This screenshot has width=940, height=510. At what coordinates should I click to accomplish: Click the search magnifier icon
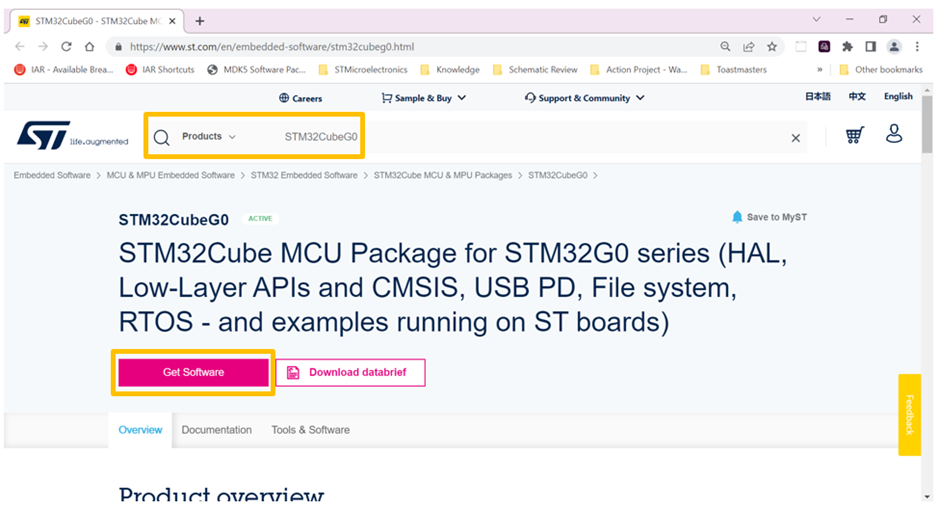click(x=161, y=137)
